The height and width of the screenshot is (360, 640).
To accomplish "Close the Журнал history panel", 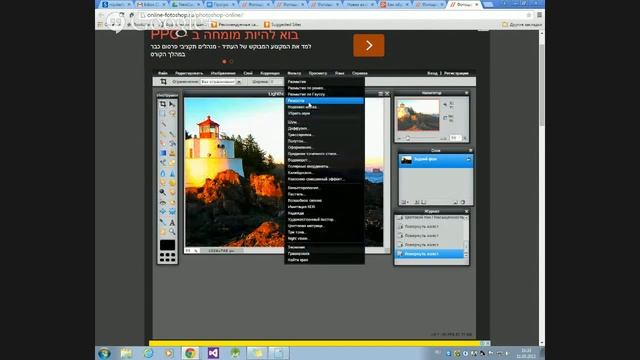I will pyautogui.click(x=467, y=211).
